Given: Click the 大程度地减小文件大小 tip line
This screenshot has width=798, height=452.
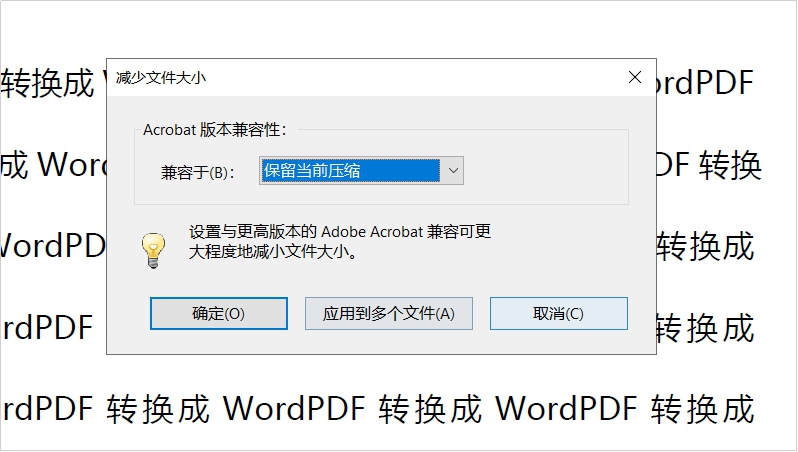Looking at the screenshot, I should tap(273, 252).
